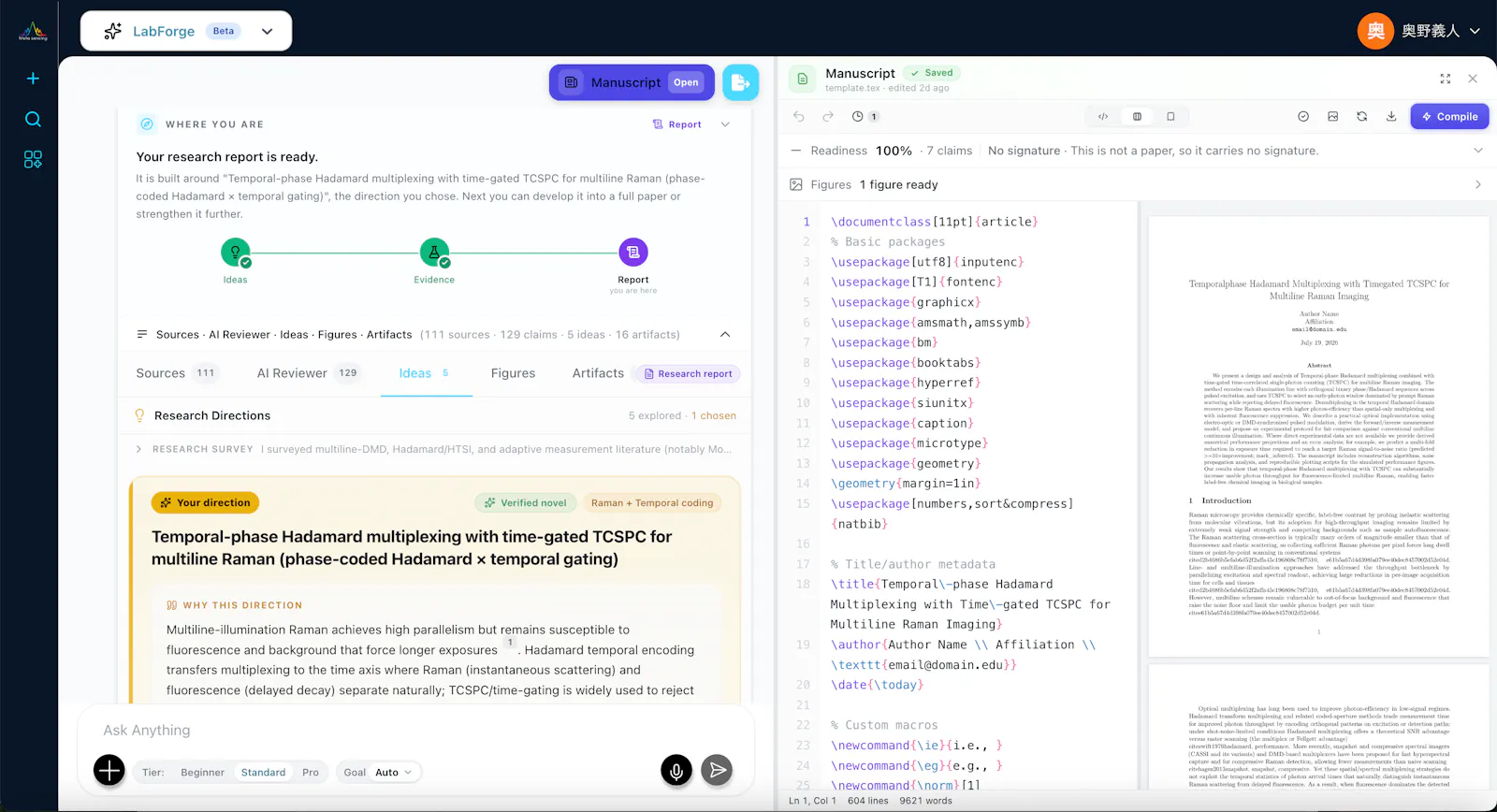Select the Standard tier option

(x=263, y=773)
